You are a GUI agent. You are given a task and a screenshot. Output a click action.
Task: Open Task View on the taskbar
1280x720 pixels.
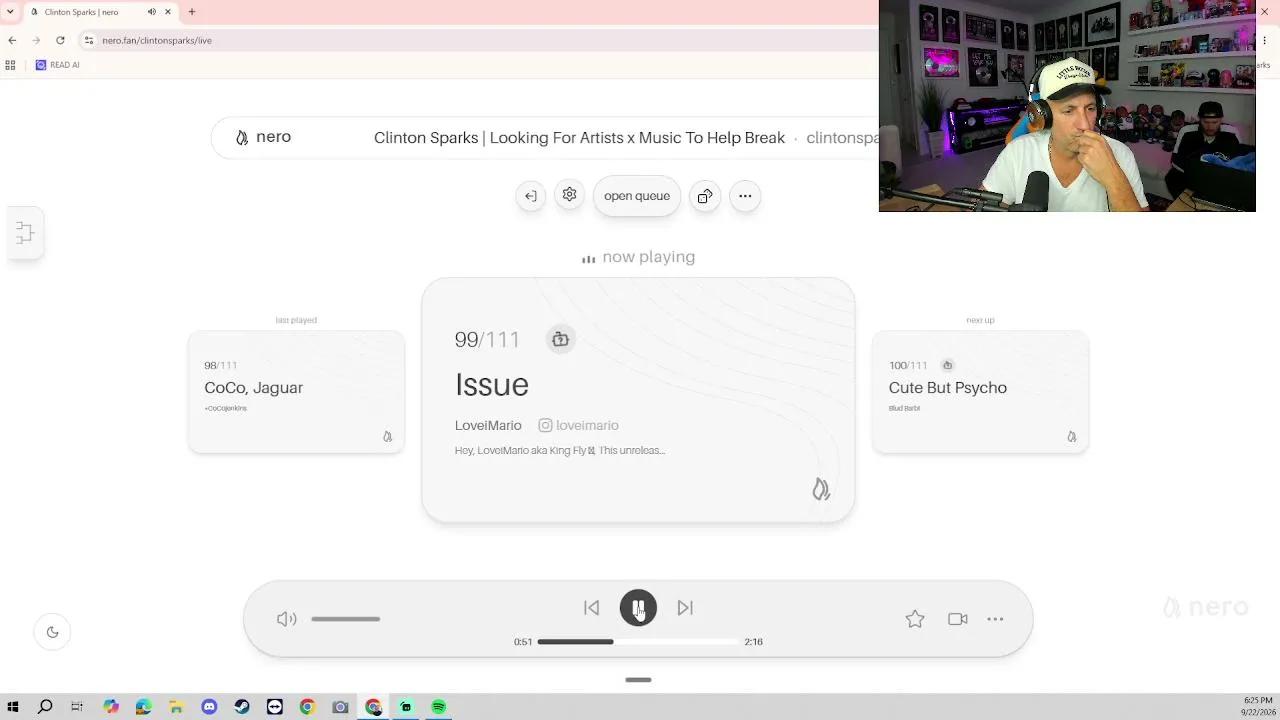click(77, 707)
